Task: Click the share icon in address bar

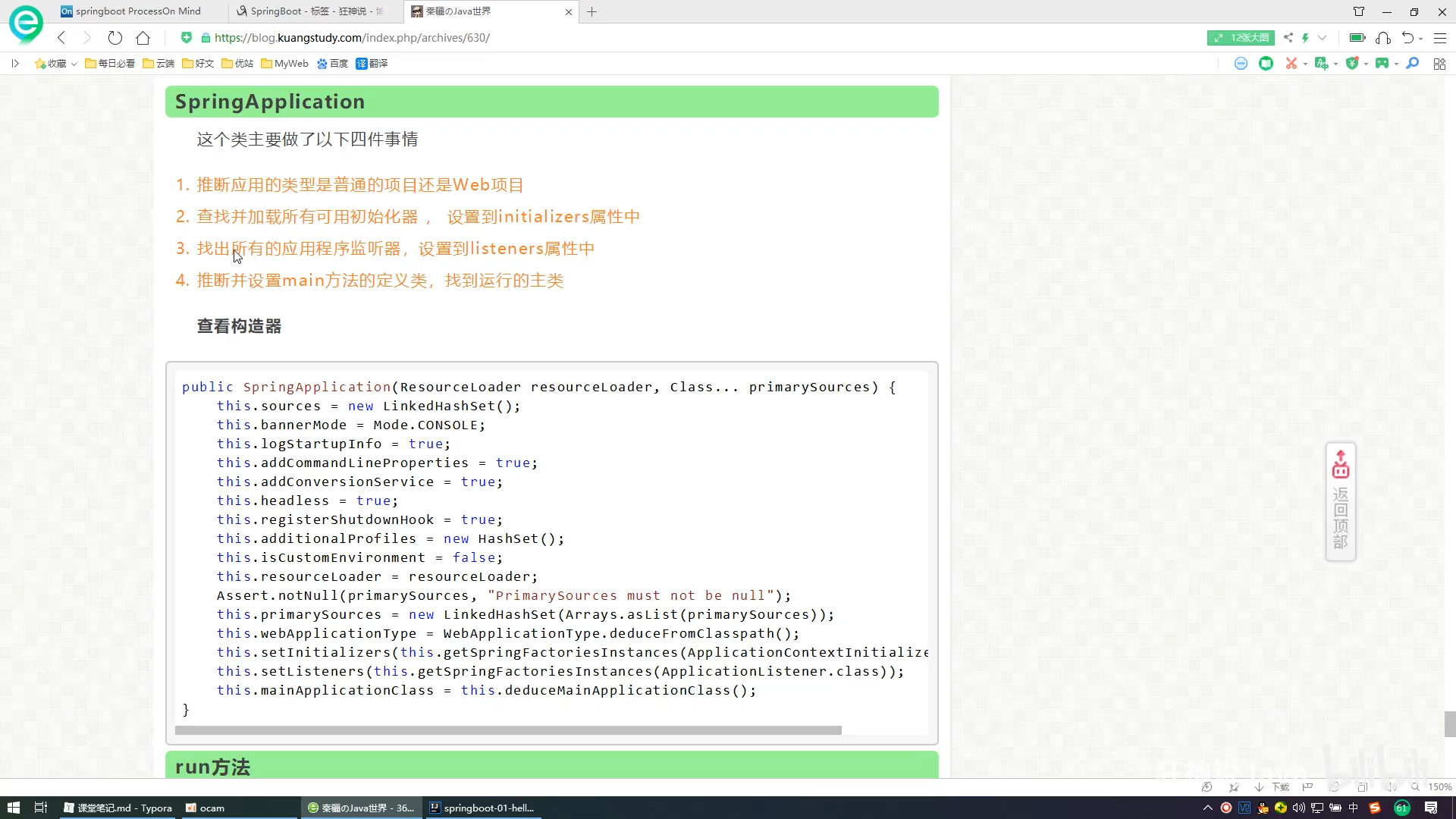Action: (x=1288, y=38)
